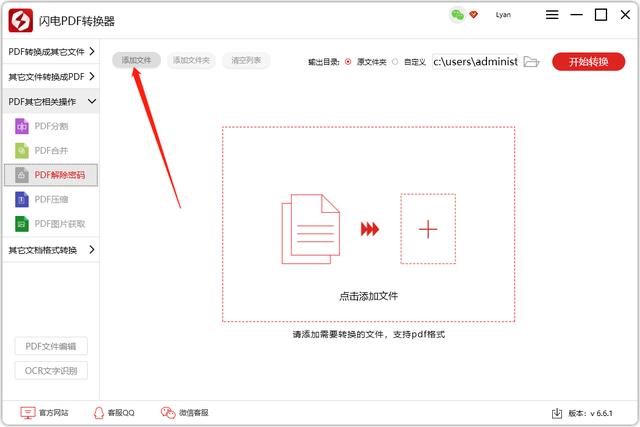Select the PDF分割 icon in sidebar
The height and width of the screenshot is (427, 640).
tap(22, 126)
